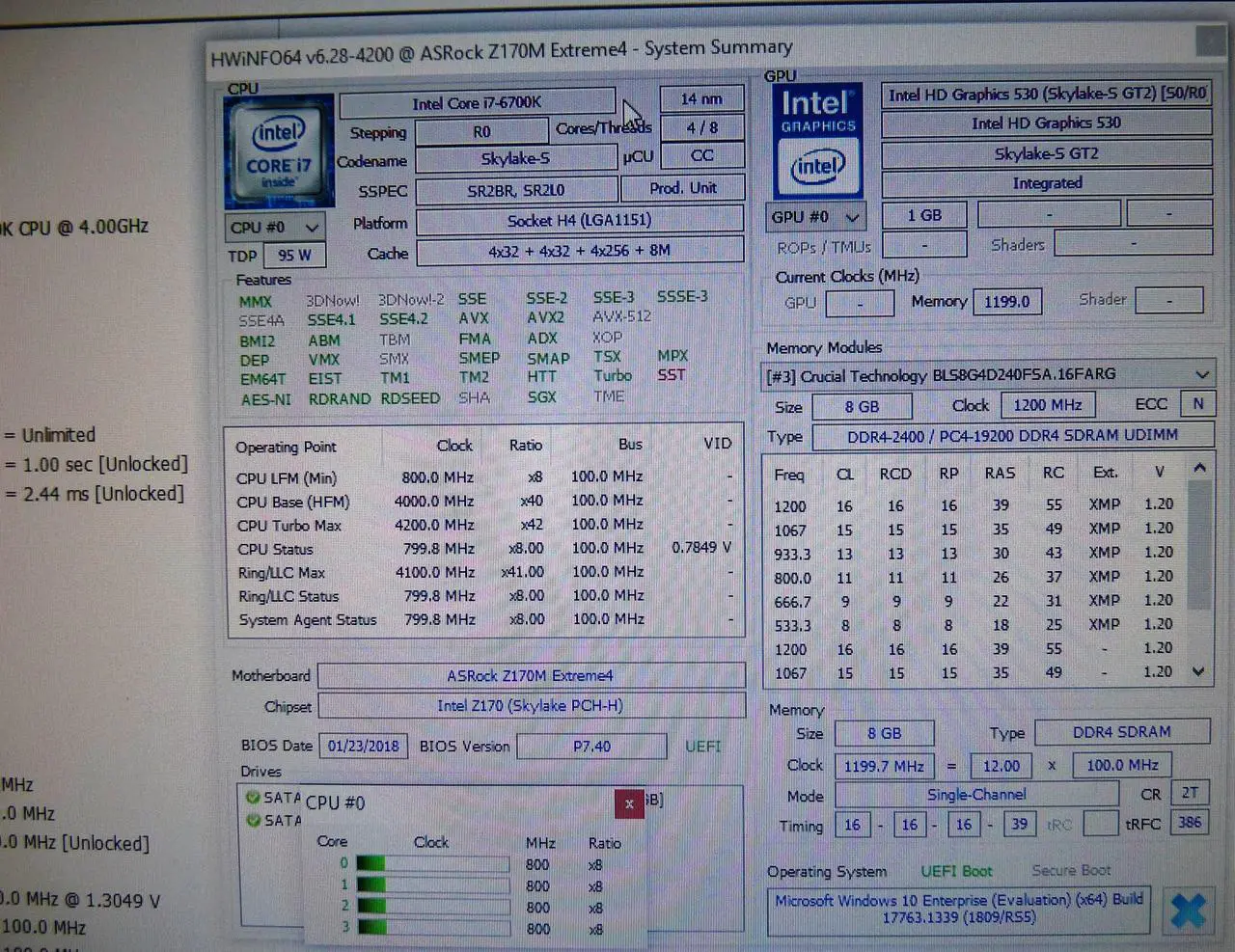
Task: Click the GPU memory 1 GB field
Action: pyautogui.click(x=923, y=215)
